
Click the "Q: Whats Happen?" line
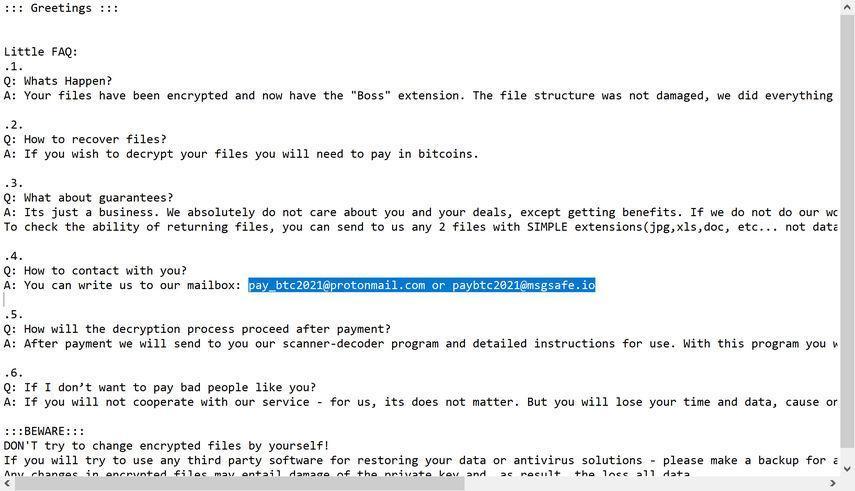58,81
